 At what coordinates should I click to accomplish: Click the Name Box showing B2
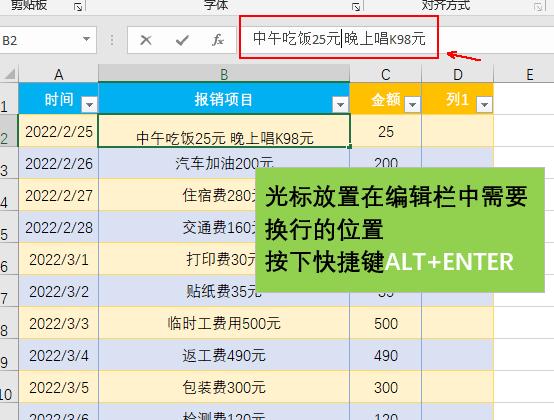click(x=48, y=40)
